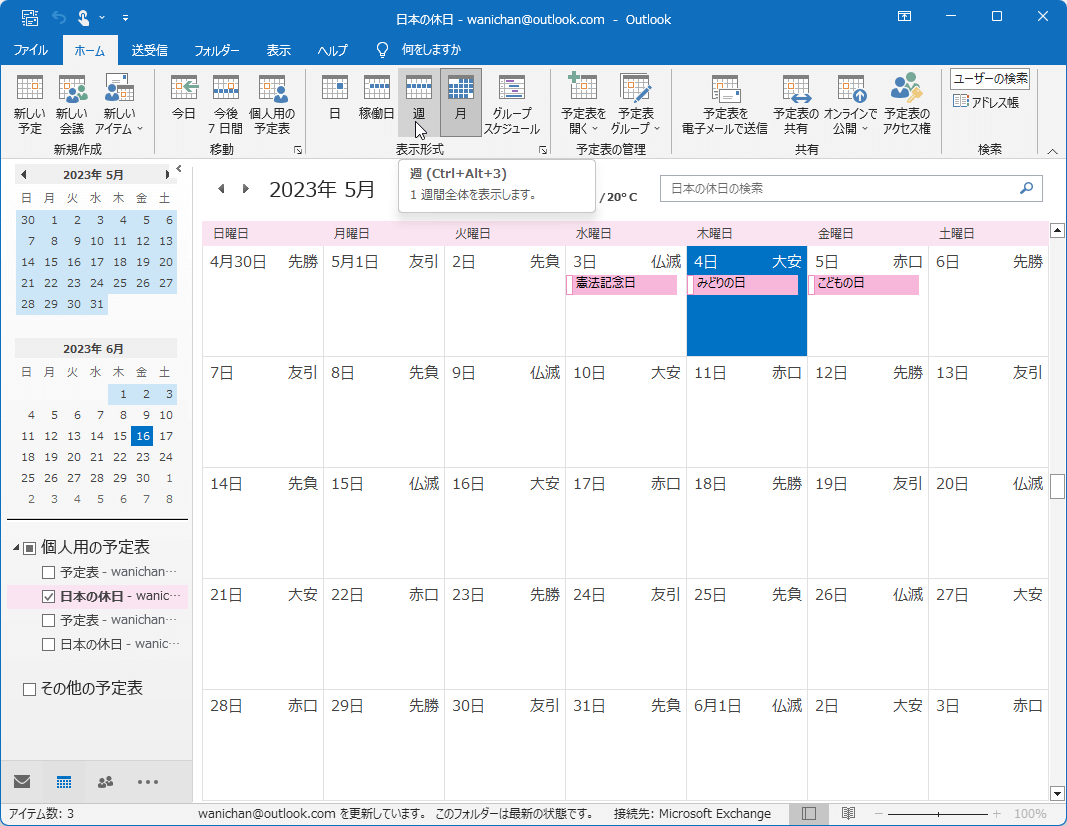Open the 予定表グループ dropdown
1067x826 pixels.
[x=636, y=104]
